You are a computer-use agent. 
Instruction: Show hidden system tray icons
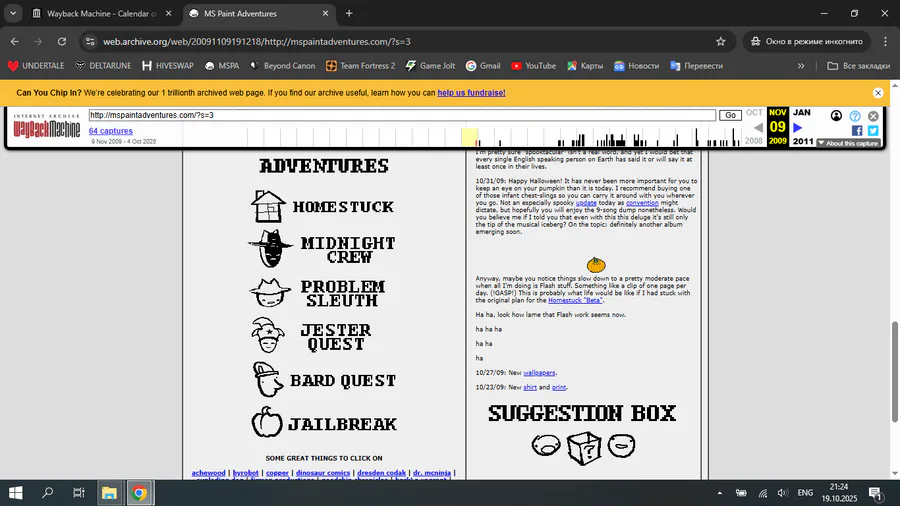coord(719,493)
